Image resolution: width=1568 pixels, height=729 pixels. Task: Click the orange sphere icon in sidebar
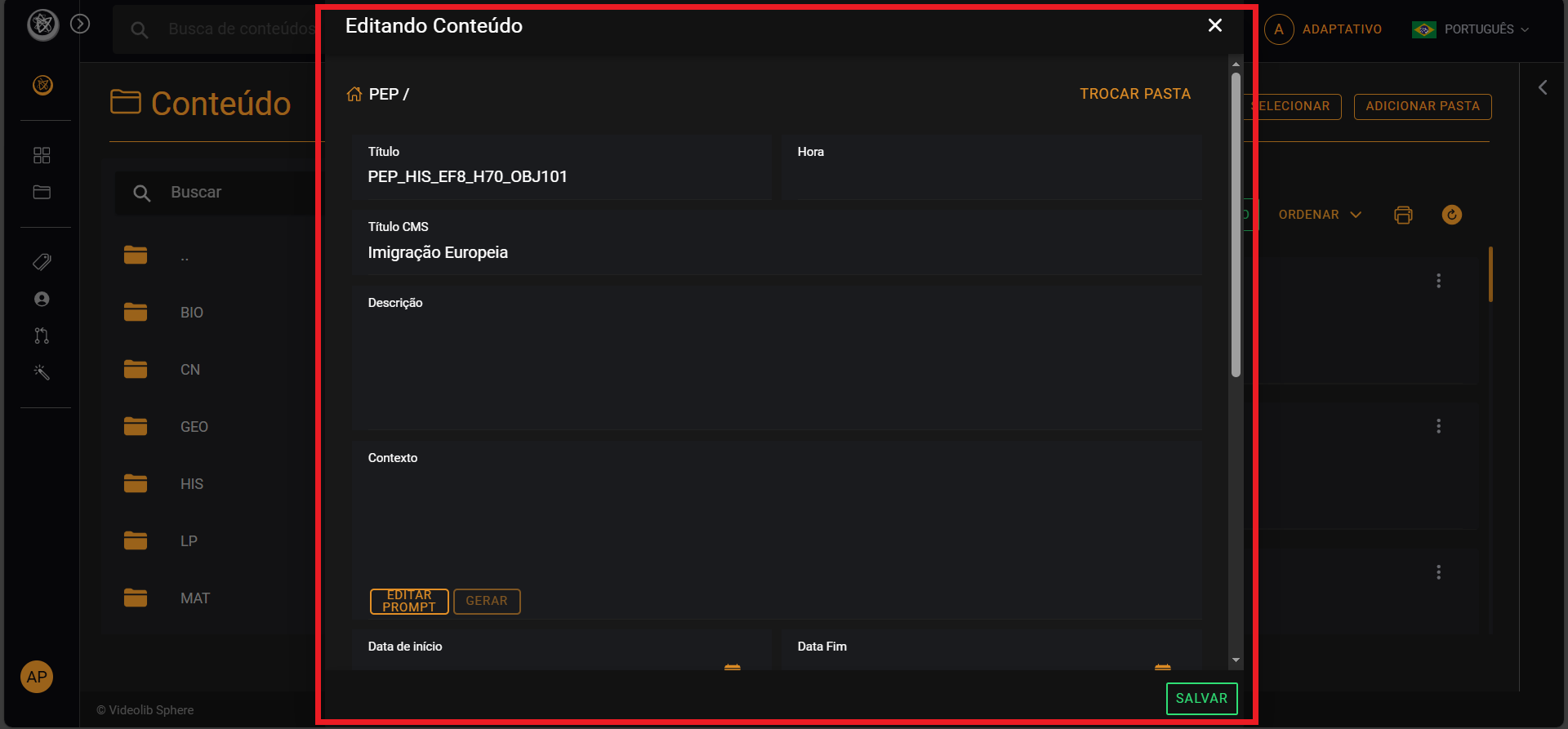tap(42, 85)
